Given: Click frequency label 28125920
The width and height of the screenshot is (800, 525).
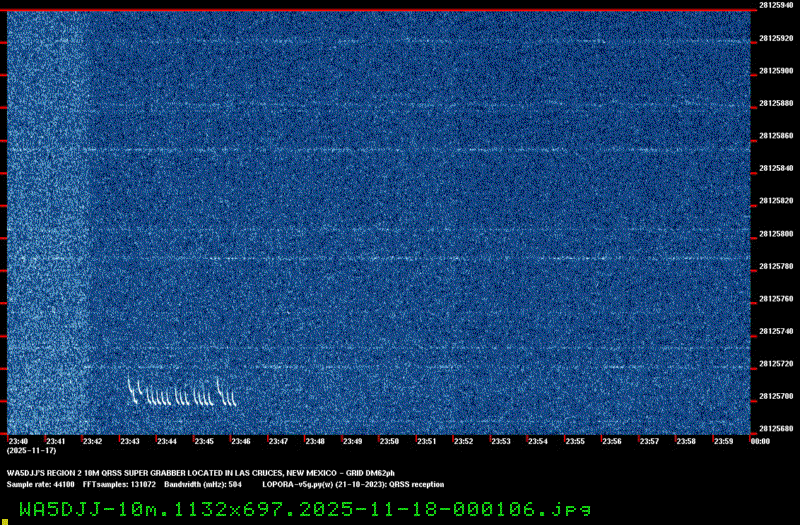Looking at the screenshot, I should click(x=776, y=38).
